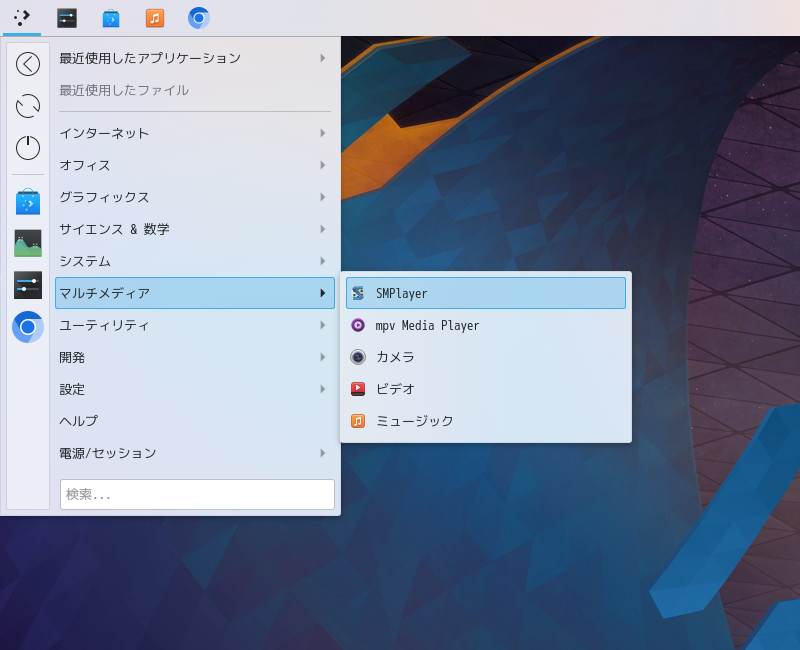Open the software store icon in top panel

(111, 18)
